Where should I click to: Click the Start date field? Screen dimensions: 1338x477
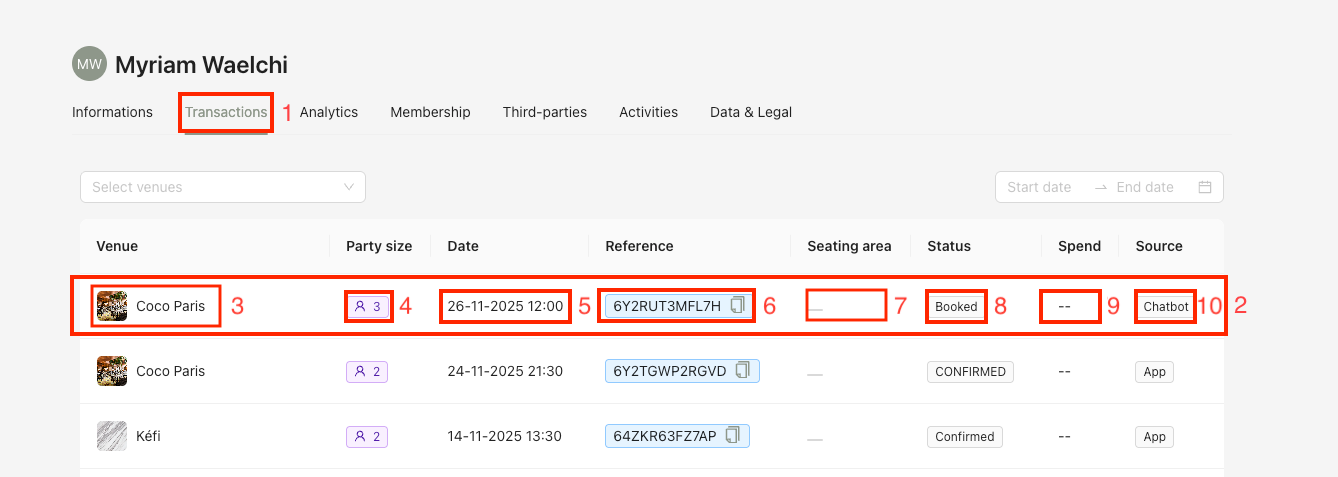click(1039, 187)
